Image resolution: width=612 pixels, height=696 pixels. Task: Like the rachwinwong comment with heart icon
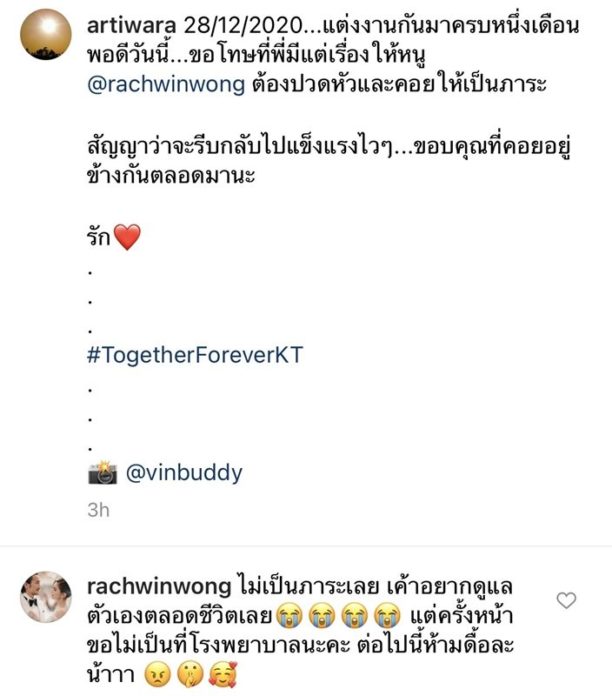coord(566,601)
